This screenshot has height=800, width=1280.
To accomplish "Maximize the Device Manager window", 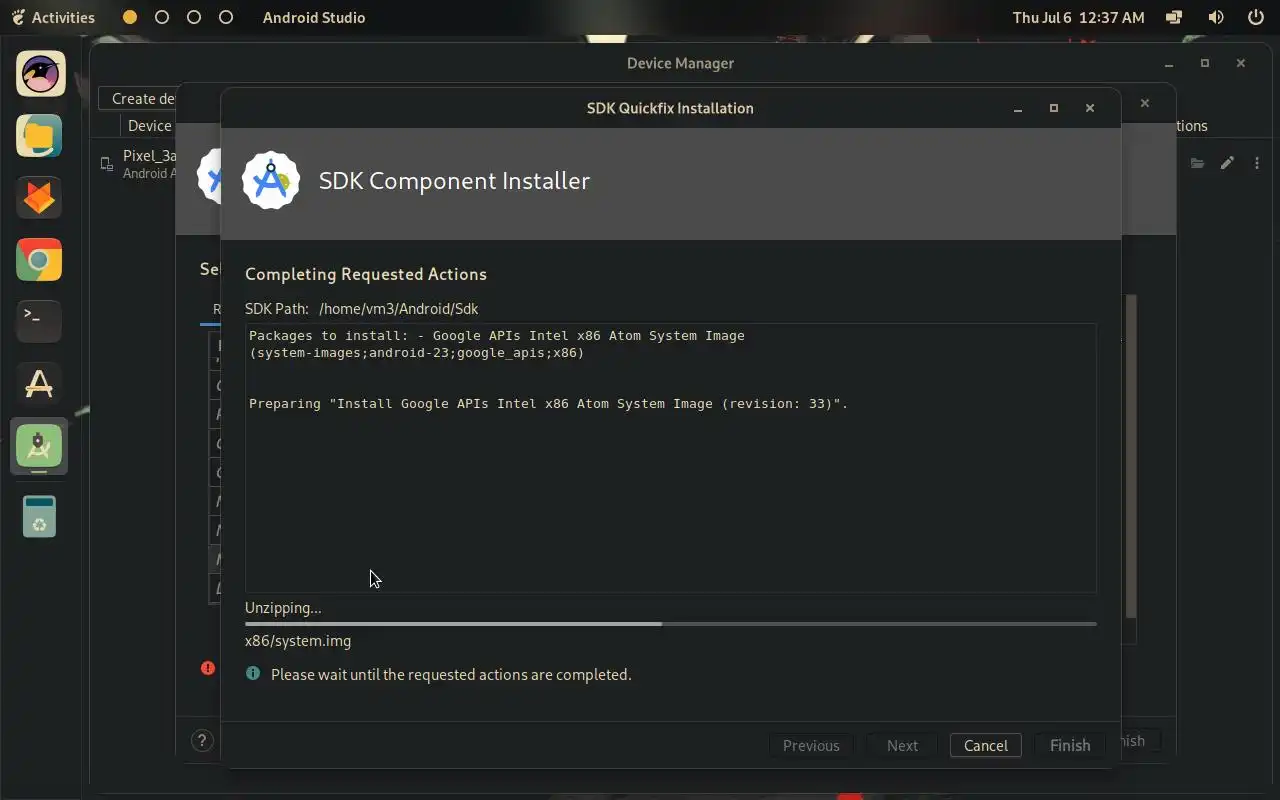I will (1205, 63).
